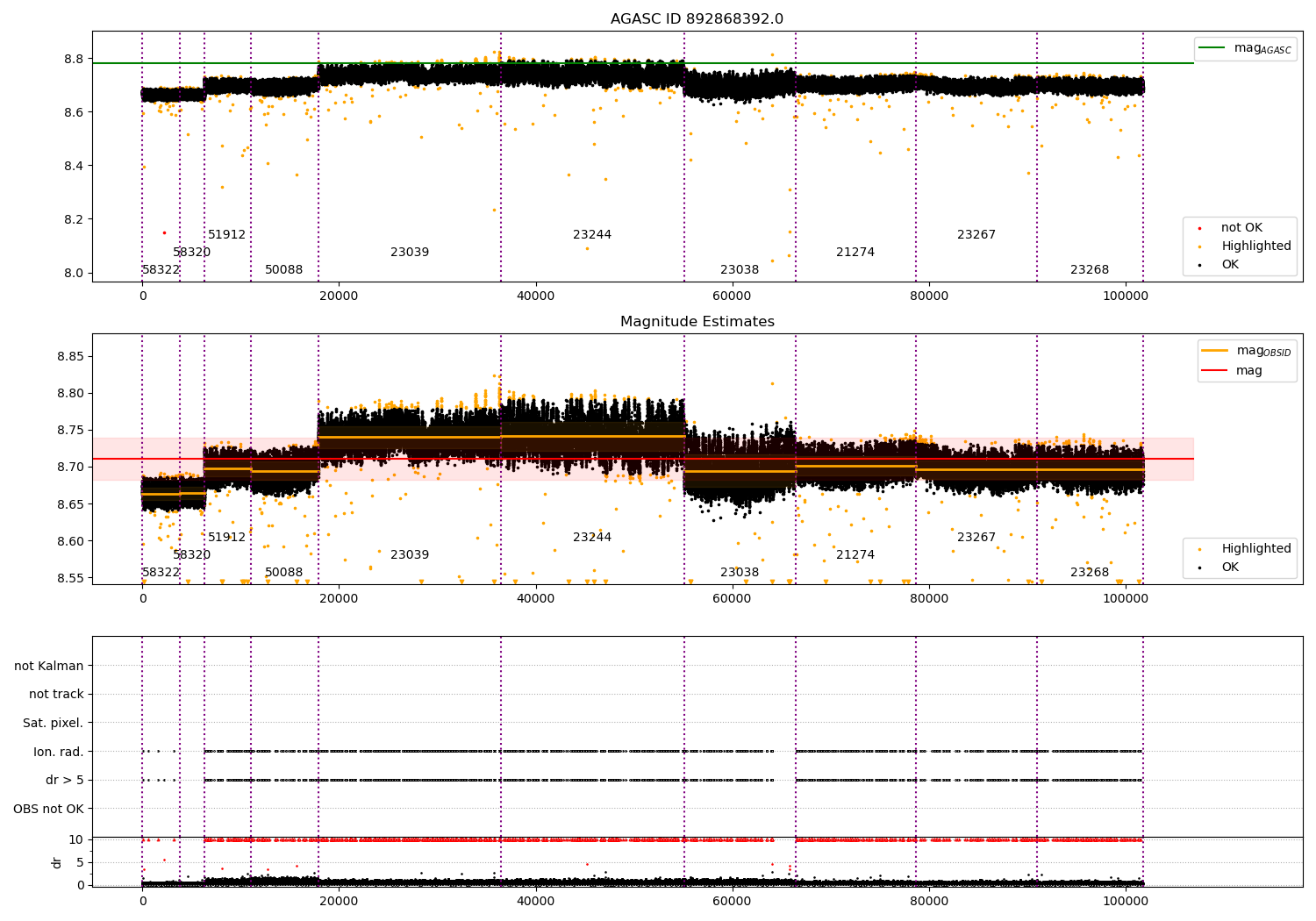Click obsid label 23267 in the top plot

point(976,235)
